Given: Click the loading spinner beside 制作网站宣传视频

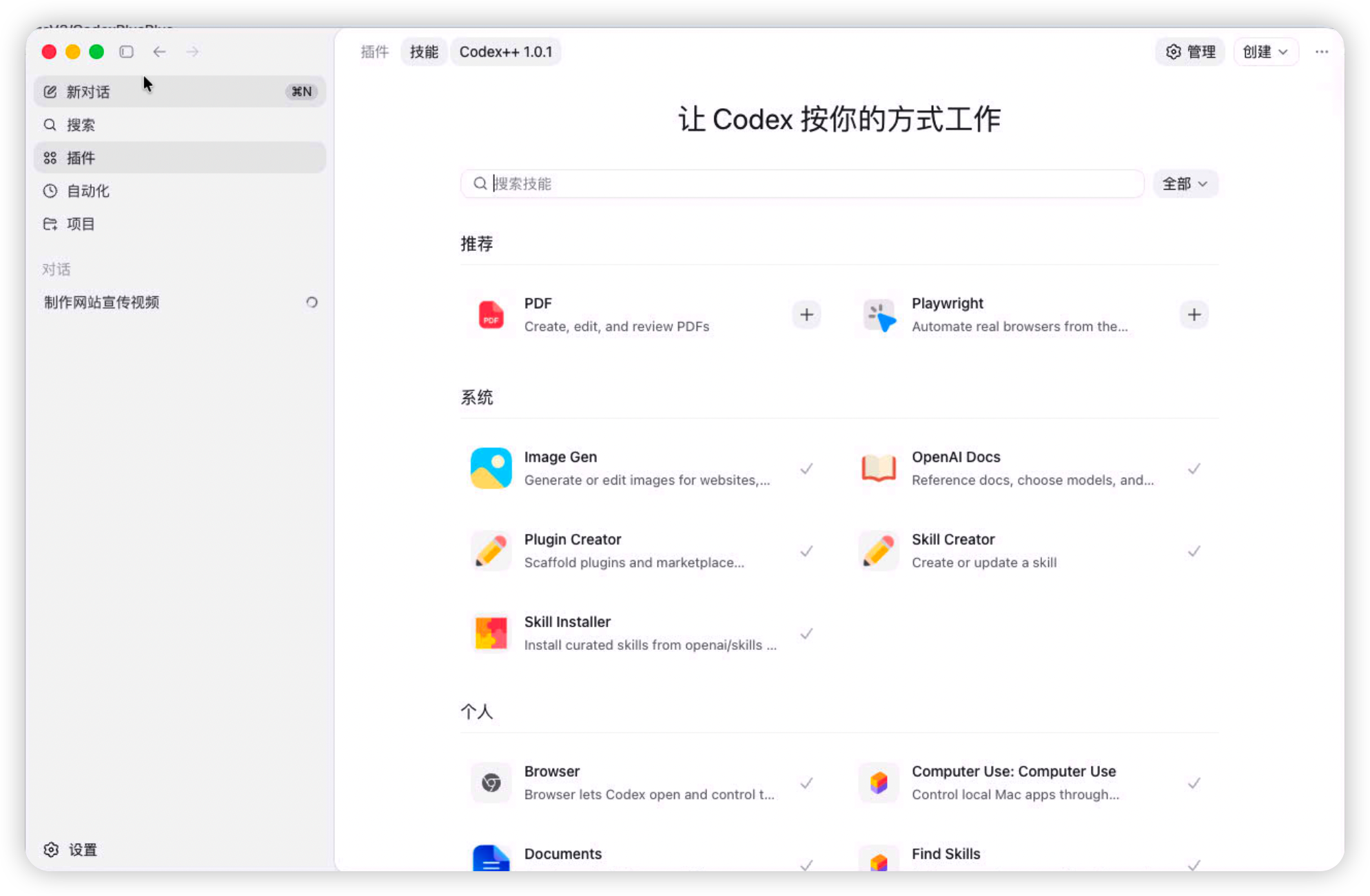Looking at the screenshot, I should (311, 303).
